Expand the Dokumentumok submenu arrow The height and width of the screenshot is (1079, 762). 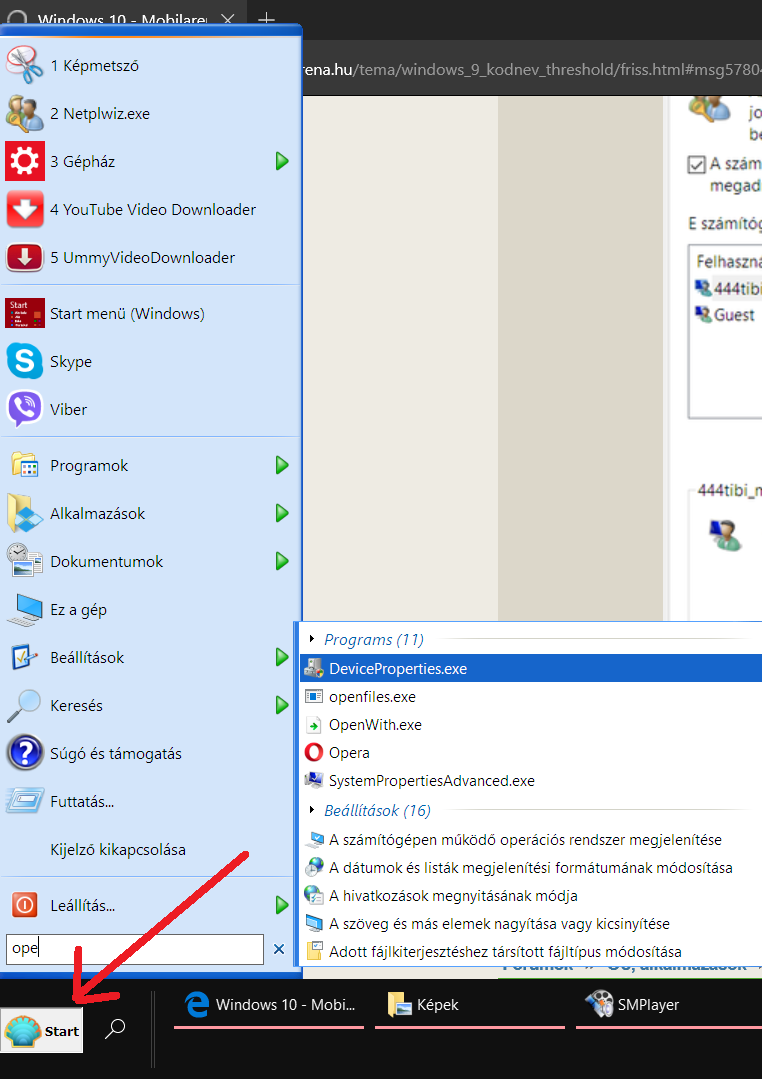[282, 561]
